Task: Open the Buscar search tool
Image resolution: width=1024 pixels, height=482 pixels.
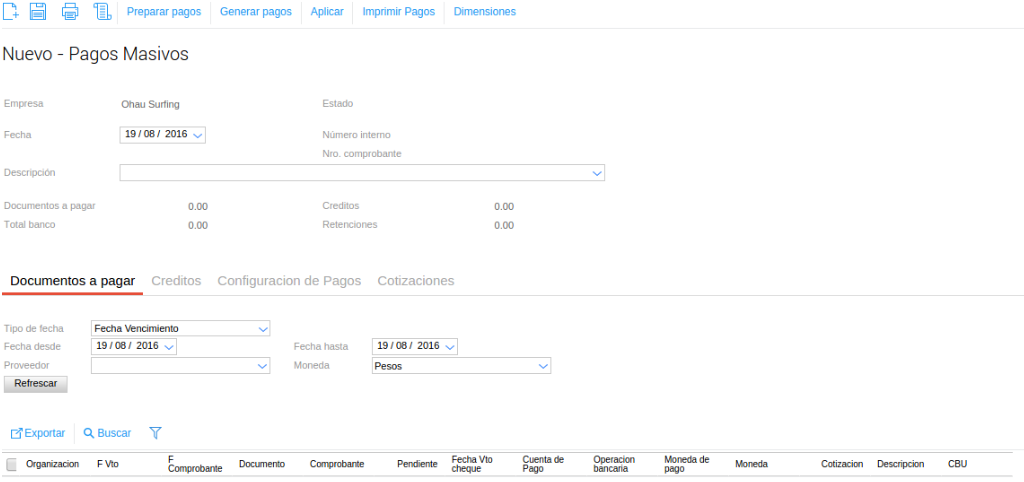Action: click(x=107, y=433)
